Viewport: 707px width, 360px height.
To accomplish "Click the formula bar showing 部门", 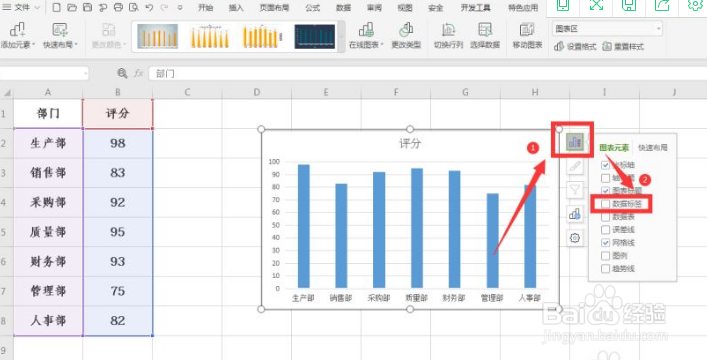I will click(x=427, y=74).
